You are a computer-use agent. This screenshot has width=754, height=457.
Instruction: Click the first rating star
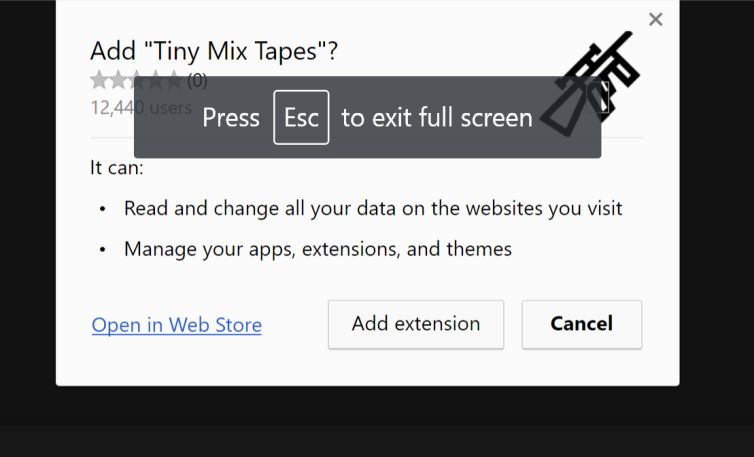(99, 80)
